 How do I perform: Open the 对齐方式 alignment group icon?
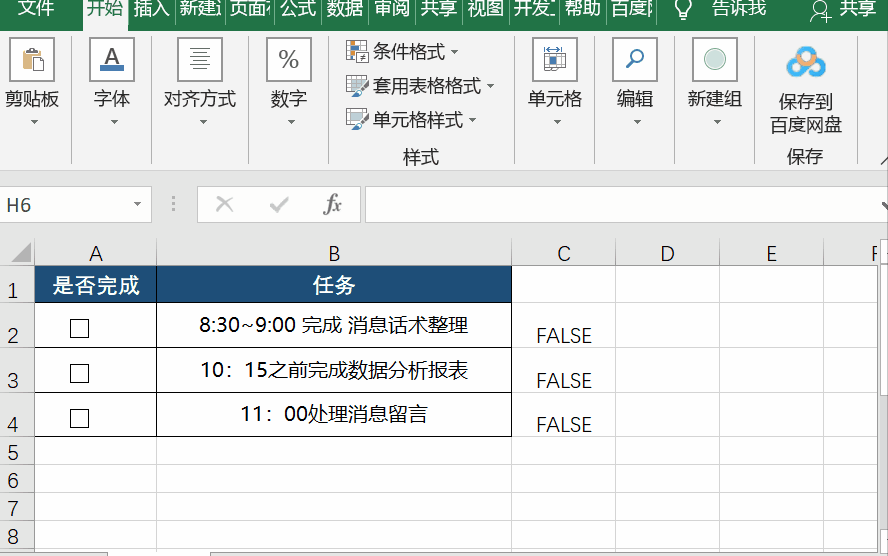(x=200, y=59)
